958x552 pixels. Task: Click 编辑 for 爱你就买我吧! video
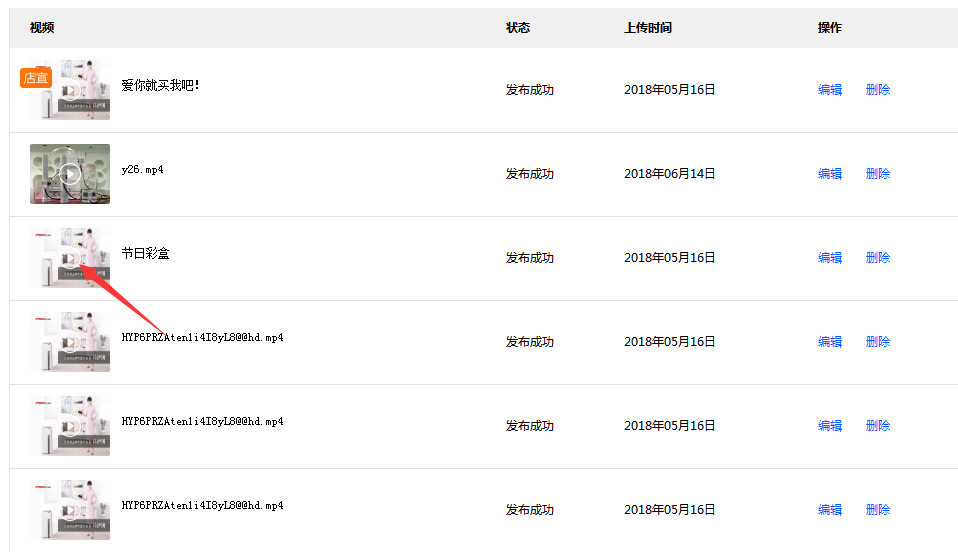830,90
